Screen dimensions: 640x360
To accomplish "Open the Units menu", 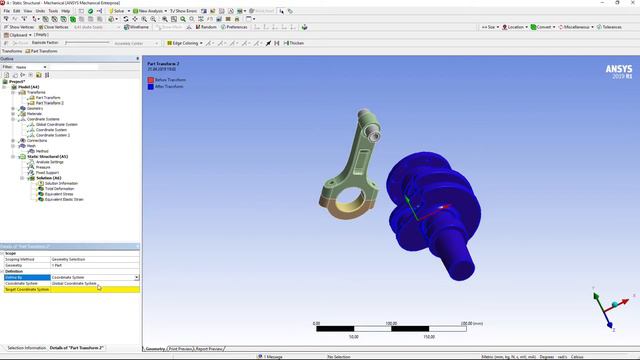I will pos(40,11).
